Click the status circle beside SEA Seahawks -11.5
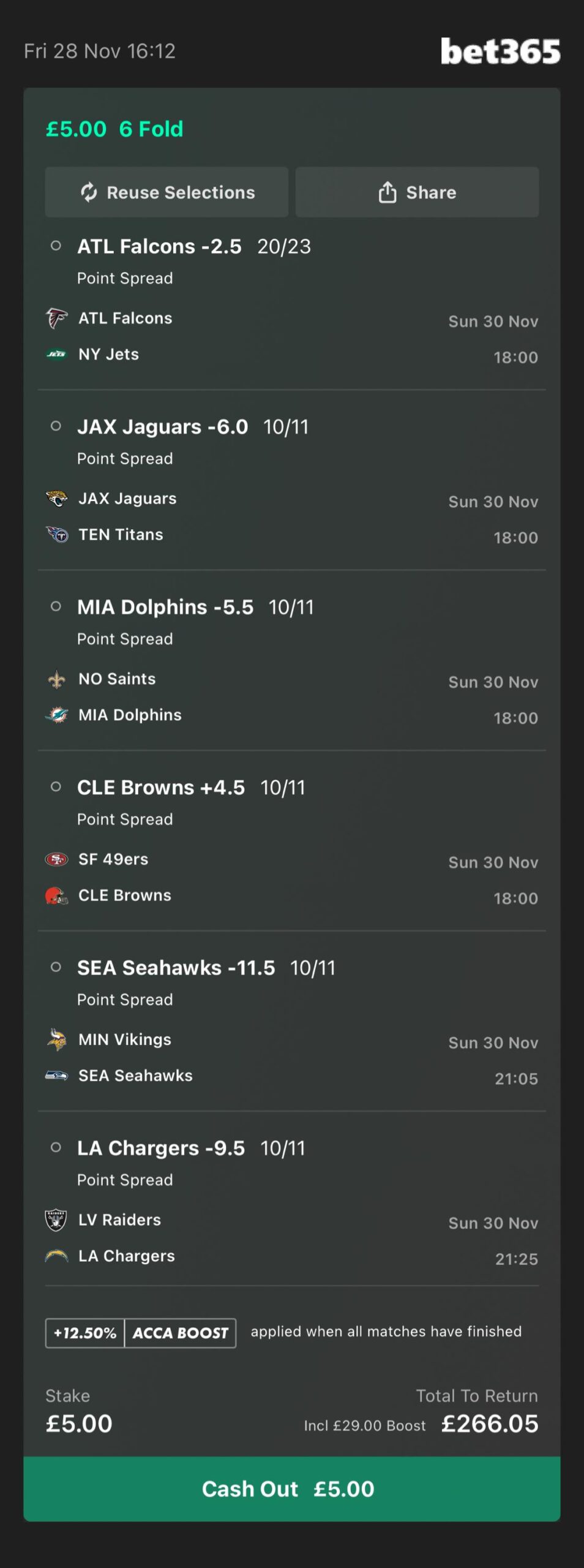Viewport: 584px width, 1568px height. point(56,967)
